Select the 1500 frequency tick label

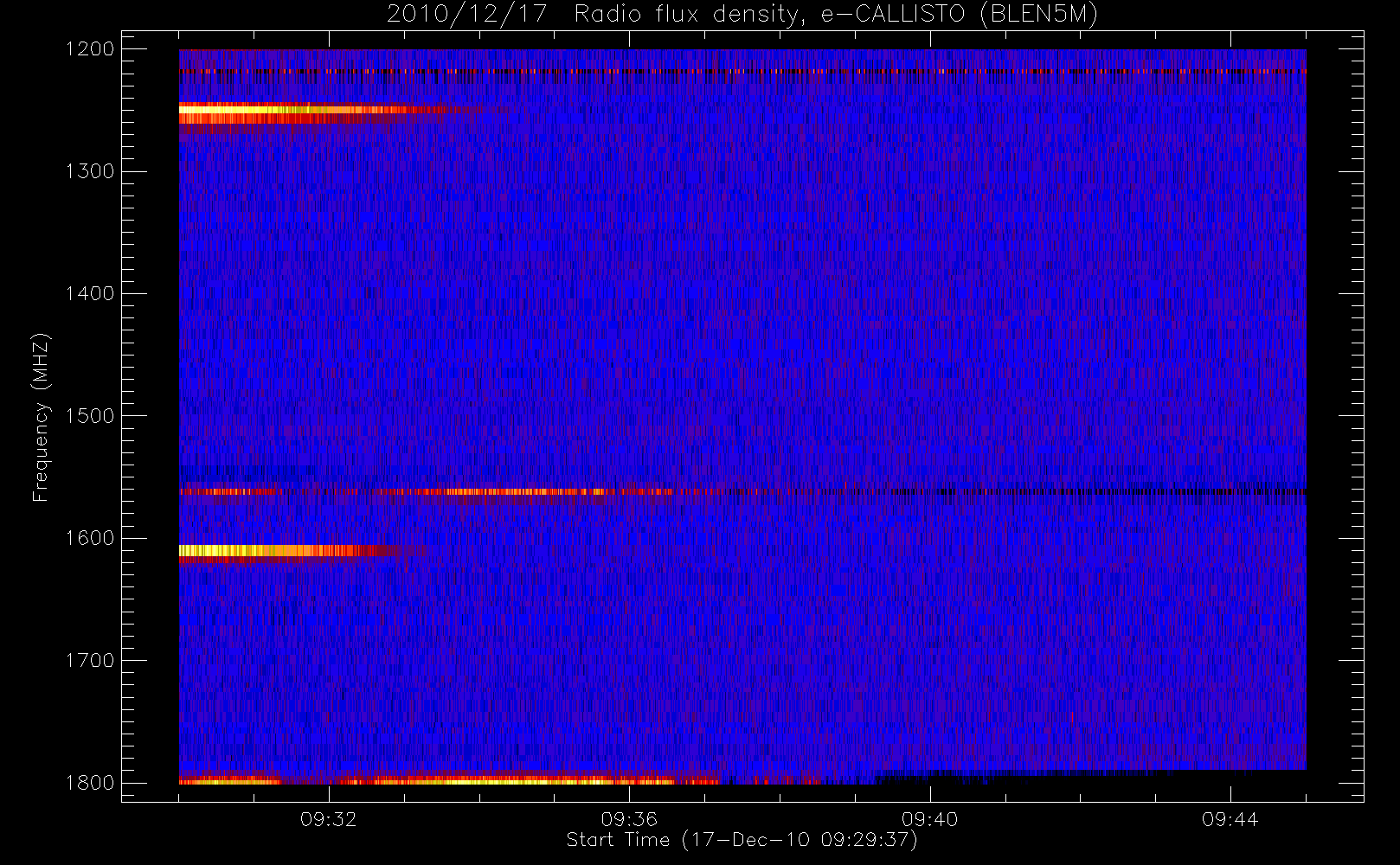90,416
